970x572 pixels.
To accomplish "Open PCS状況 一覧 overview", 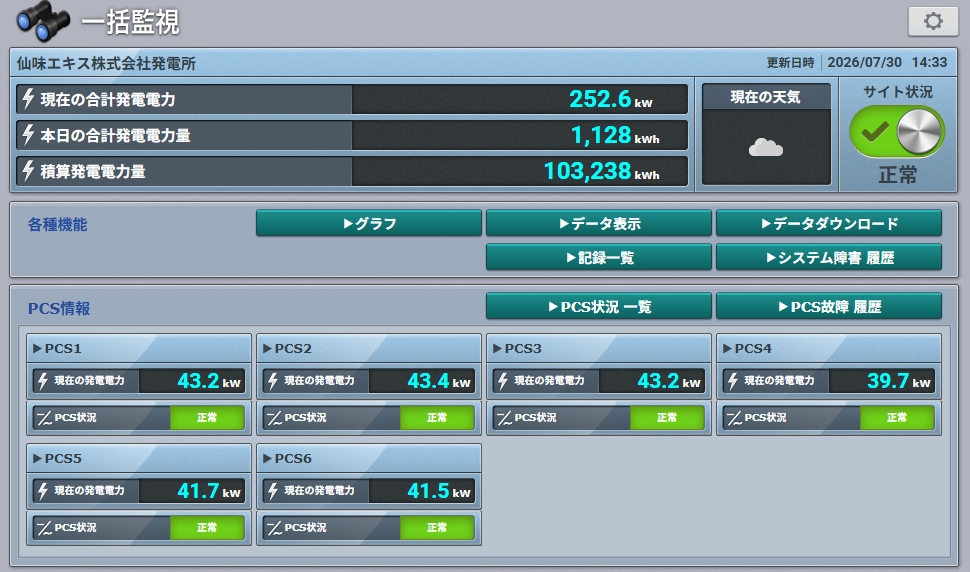I will click(599, 306).
